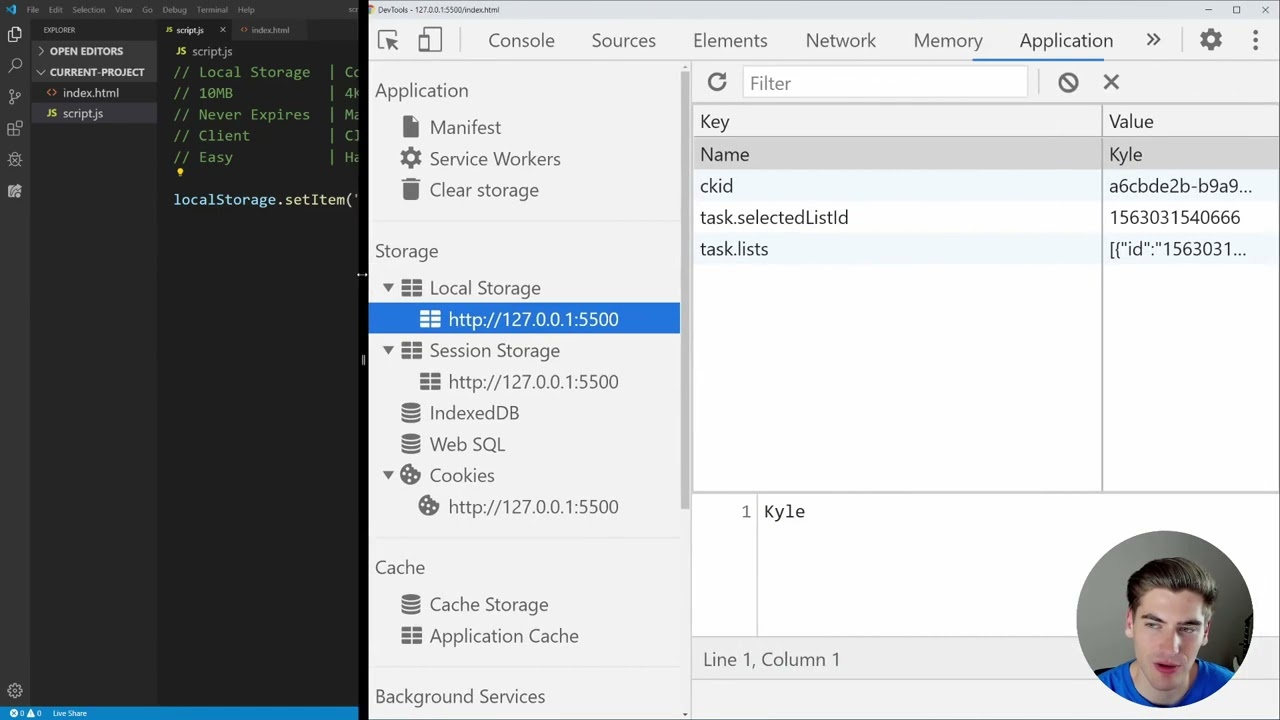The height and width of the screenshot is (720, 1280).
Task: Collapse the Session Storage tree arrow
Action: coord(388,351)
